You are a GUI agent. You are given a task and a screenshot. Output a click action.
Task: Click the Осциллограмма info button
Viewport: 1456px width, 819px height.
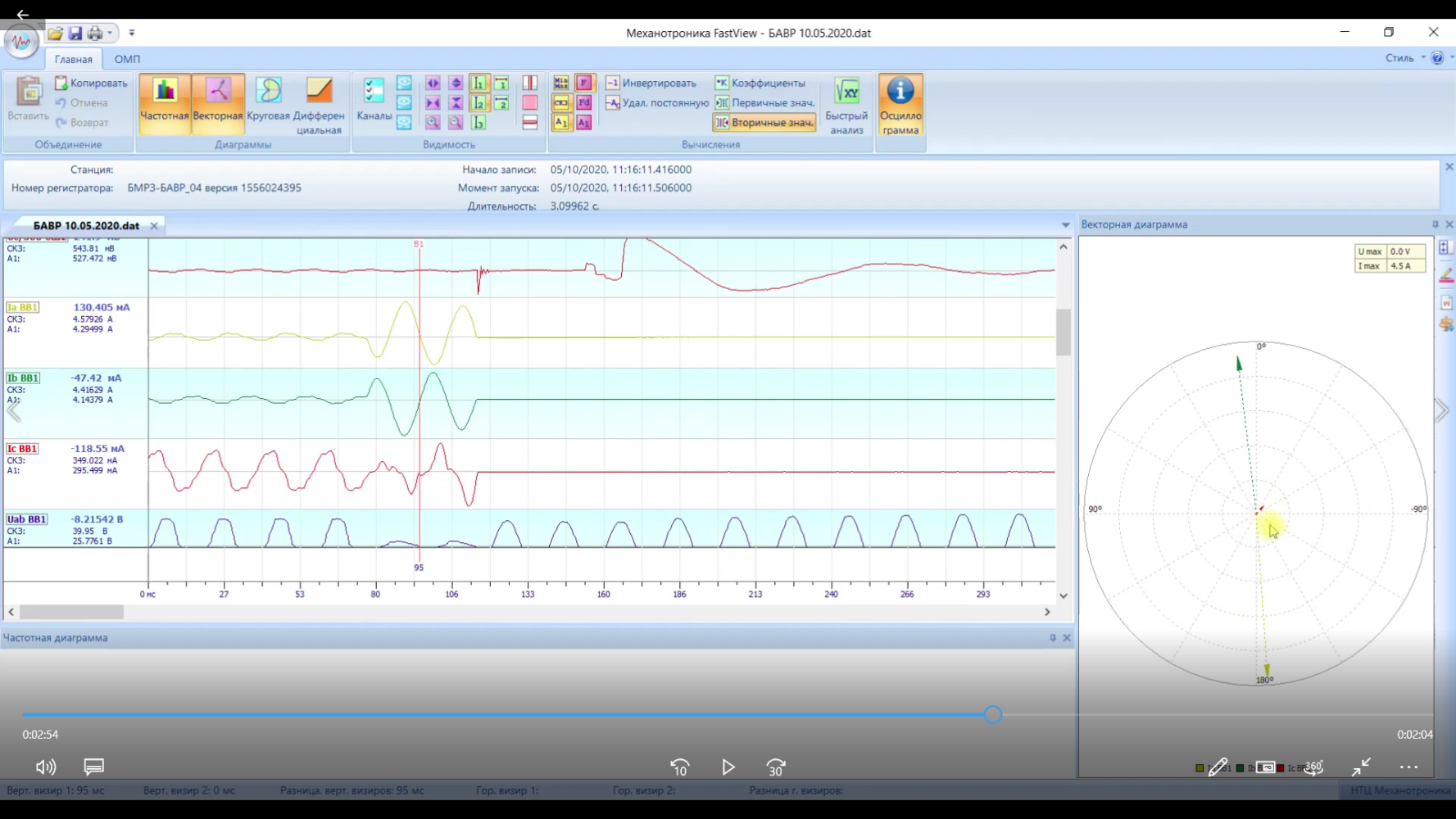point(900,104)
